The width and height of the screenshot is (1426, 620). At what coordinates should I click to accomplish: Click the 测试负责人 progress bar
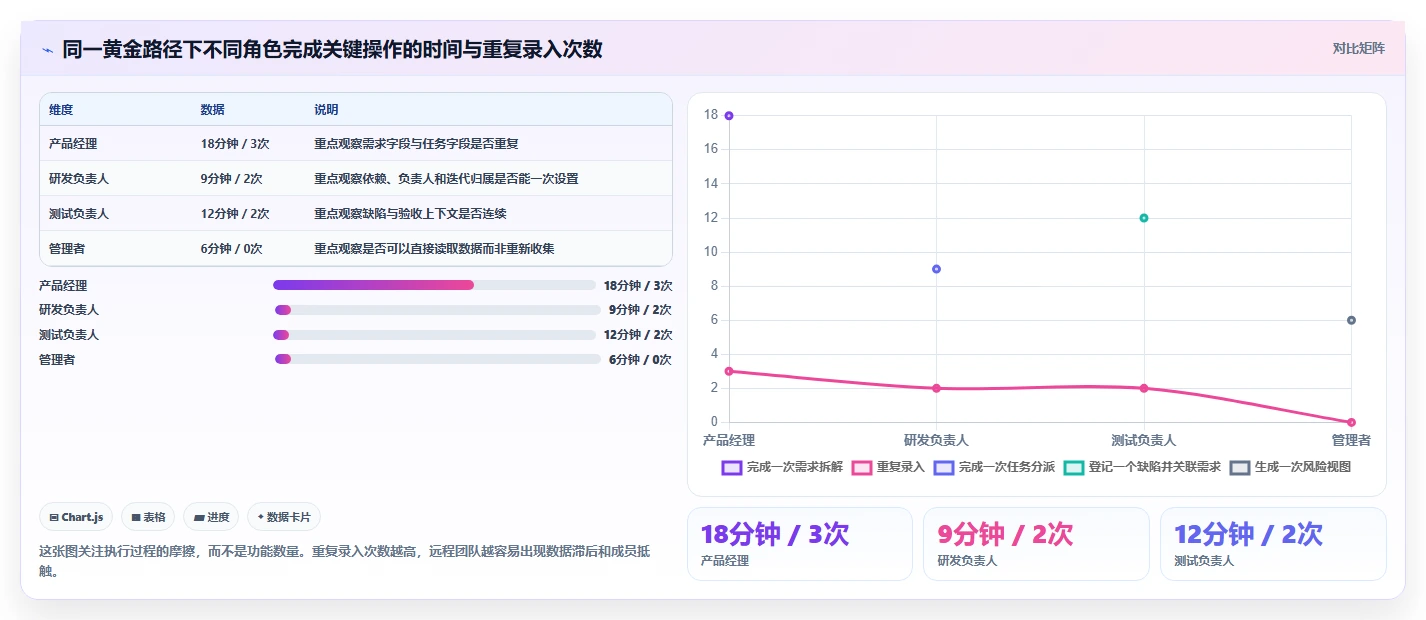434,335
